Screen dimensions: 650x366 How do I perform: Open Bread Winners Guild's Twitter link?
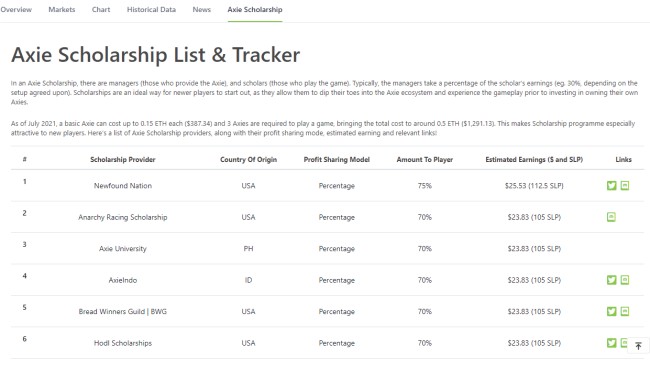[x=611, y=311]
